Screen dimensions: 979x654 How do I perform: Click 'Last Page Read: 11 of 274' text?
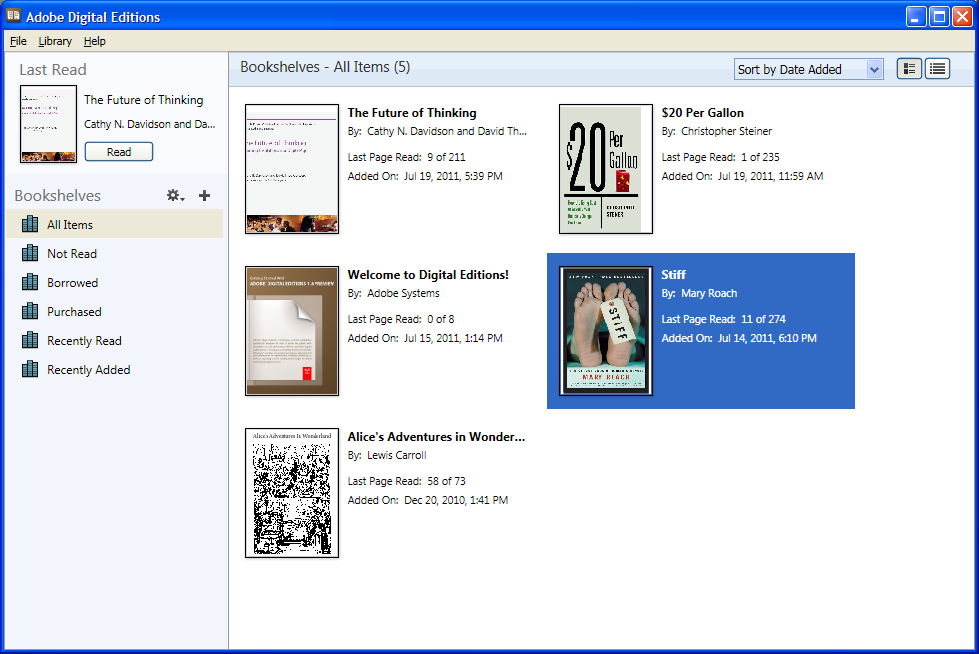723,319
